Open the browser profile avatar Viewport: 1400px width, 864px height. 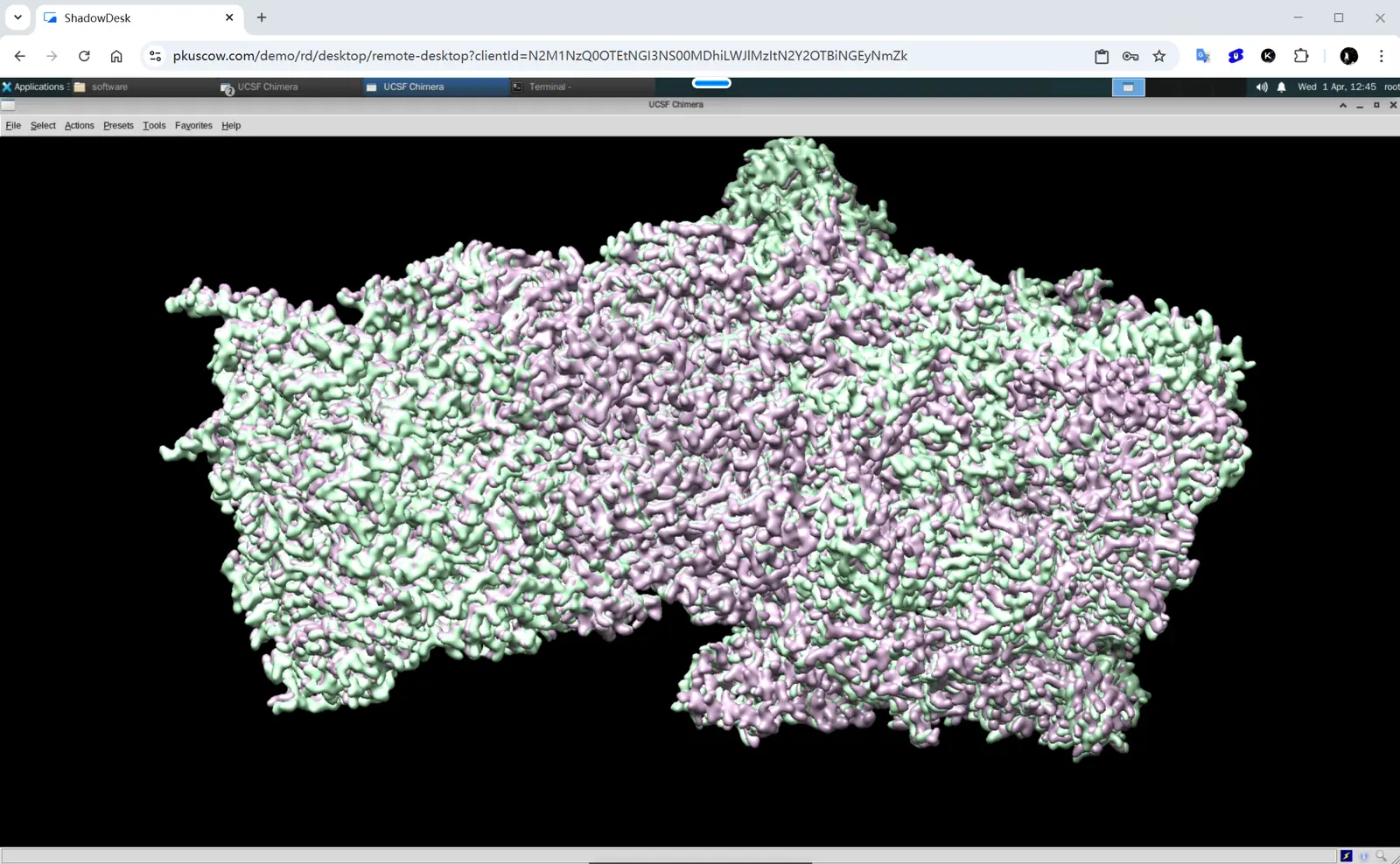click(1349, 56)
